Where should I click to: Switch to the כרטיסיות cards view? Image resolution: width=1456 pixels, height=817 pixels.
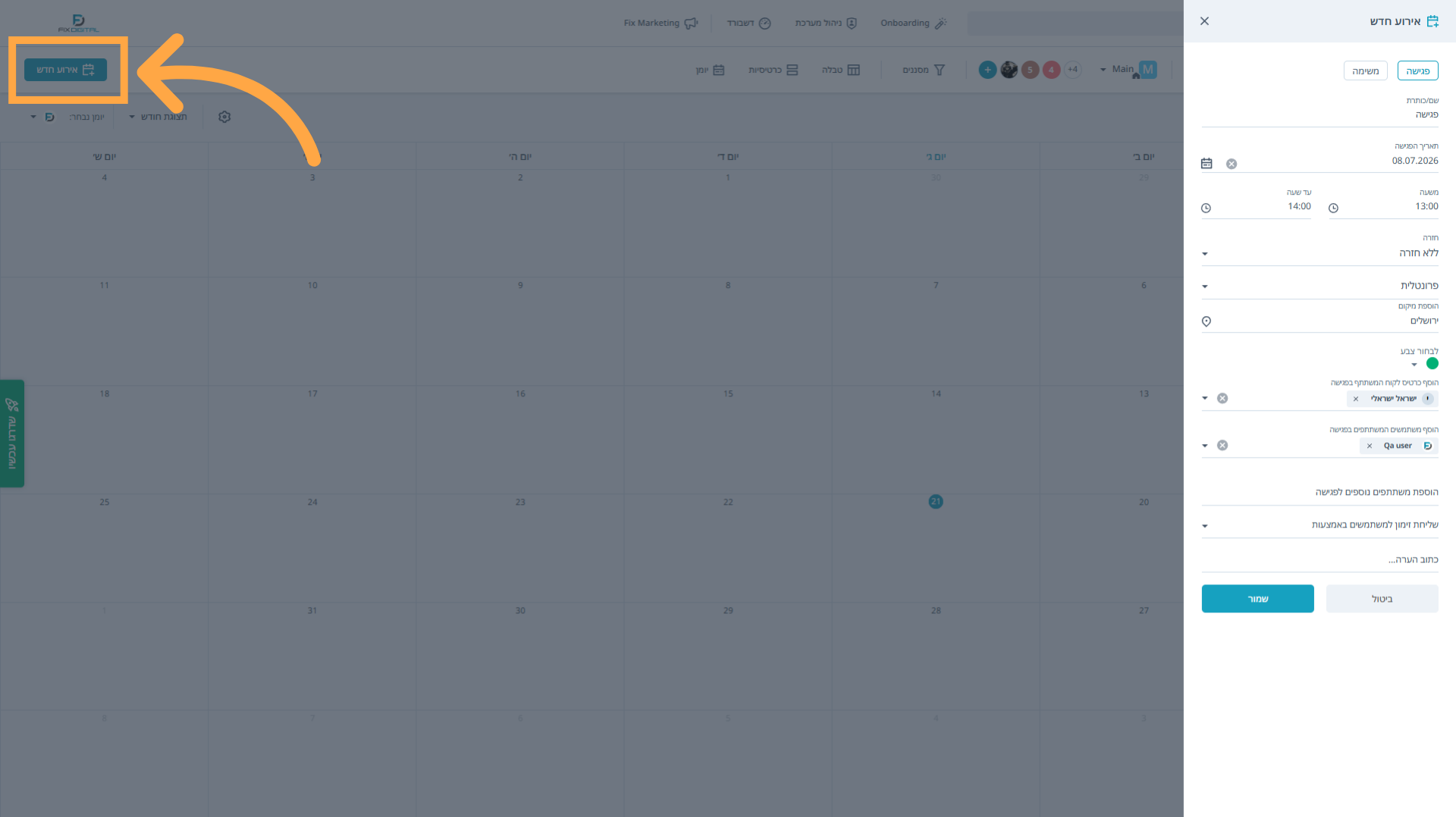coord(773,70)
